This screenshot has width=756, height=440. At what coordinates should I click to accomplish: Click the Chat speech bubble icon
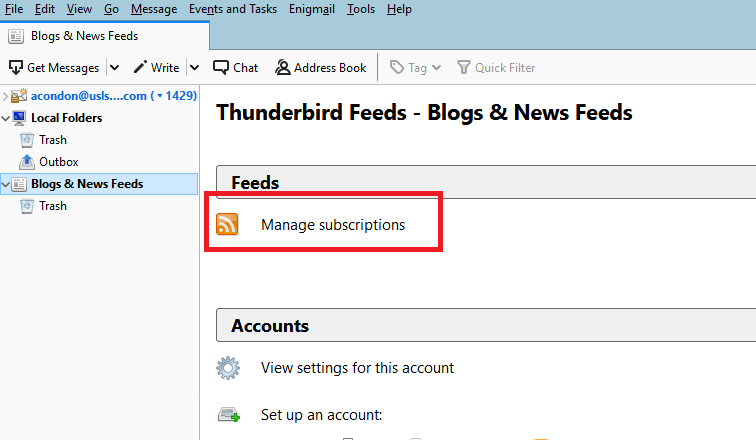[x=221, y=67]
